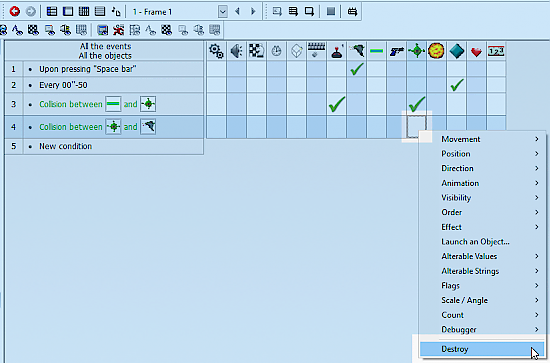This screenshot has height=363, width=550.
Task: Open Scale / Angle menu entry
Action: (x=483, y=300)
